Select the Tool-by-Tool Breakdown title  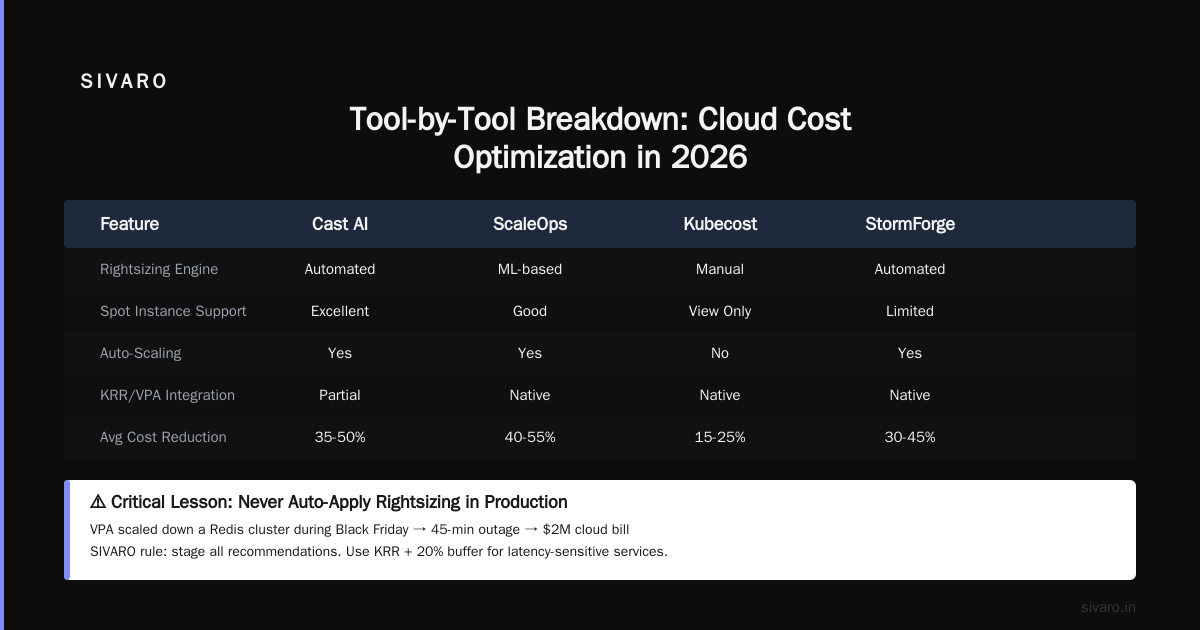click(600, 138)
